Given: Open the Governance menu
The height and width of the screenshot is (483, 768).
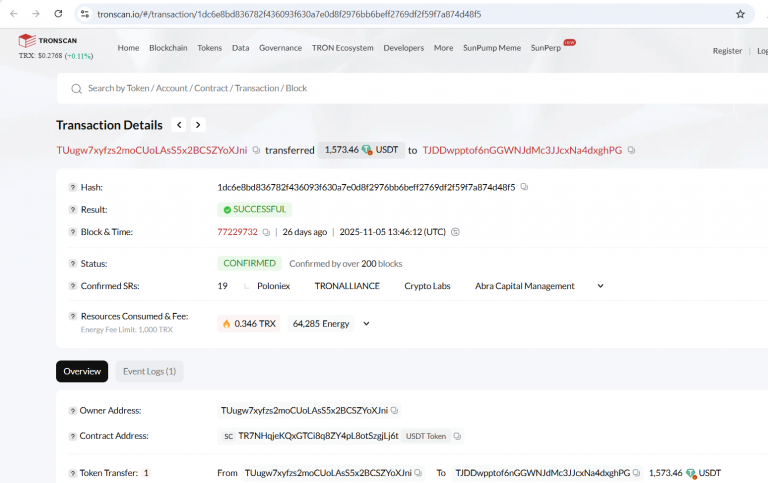Looking at the screenshot, I should 280,48.
